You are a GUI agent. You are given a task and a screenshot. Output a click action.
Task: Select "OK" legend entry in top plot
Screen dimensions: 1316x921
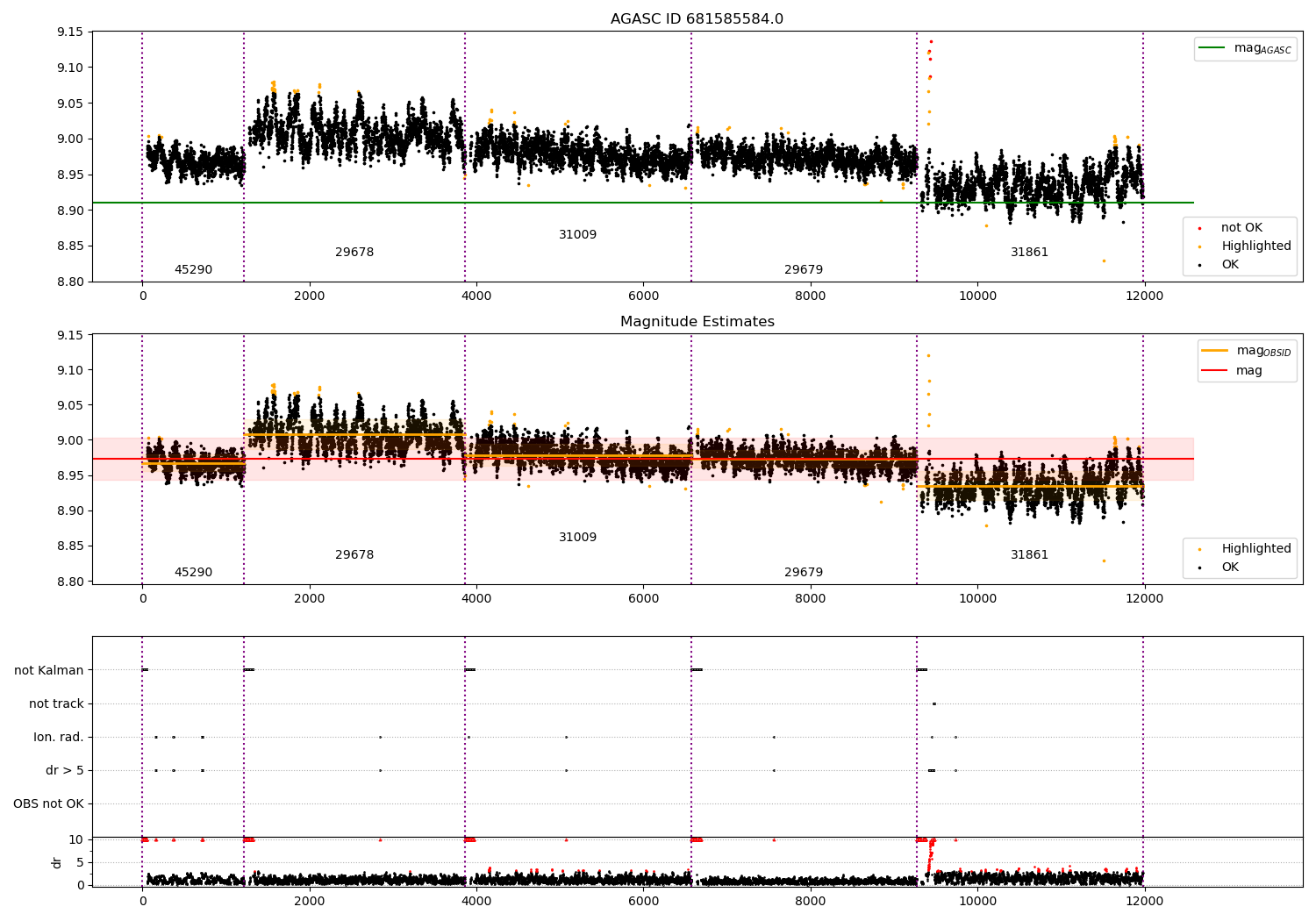[1230, 265]
